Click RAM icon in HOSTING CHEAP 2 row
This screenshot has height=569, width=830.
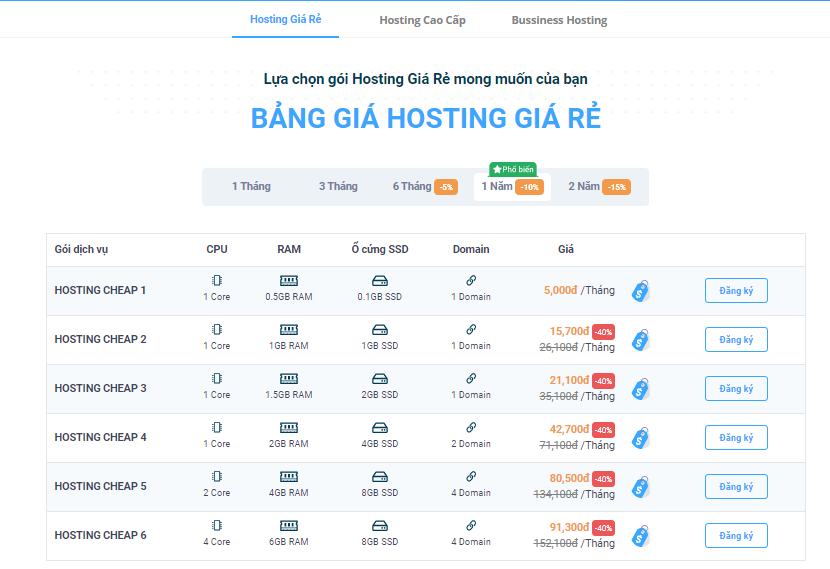click(x=288, y=330)
